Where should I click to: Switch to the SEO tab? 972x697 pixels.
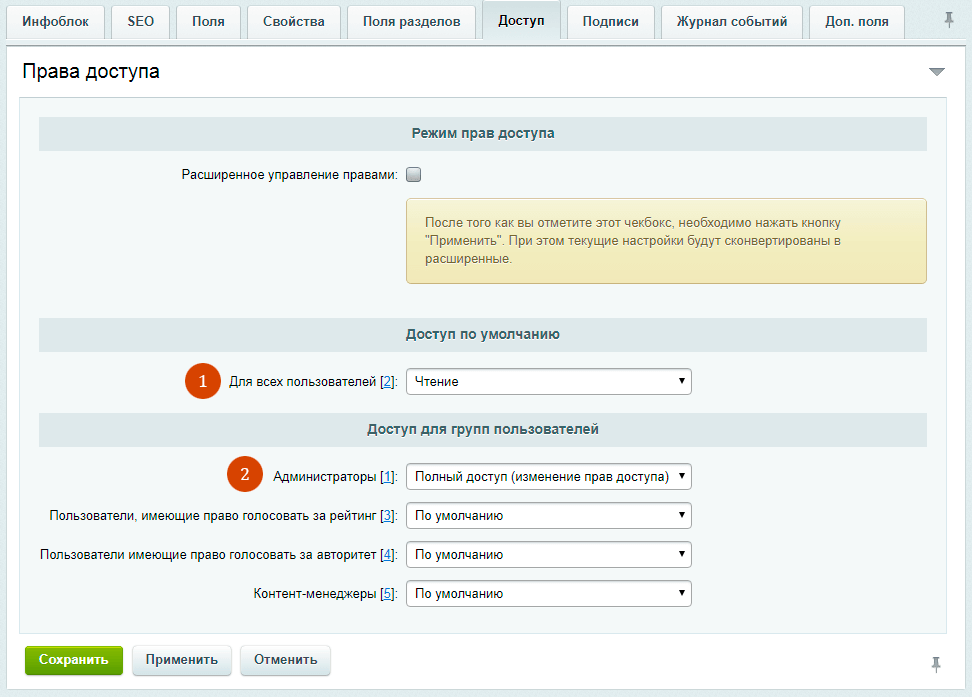tap(141, 21)
